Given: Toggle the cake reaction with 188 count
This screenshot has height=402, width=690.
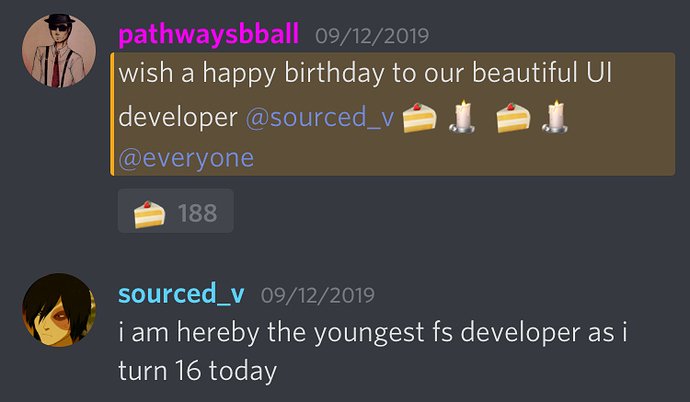Looking at the screenshot, I should [x=176, y=211].
